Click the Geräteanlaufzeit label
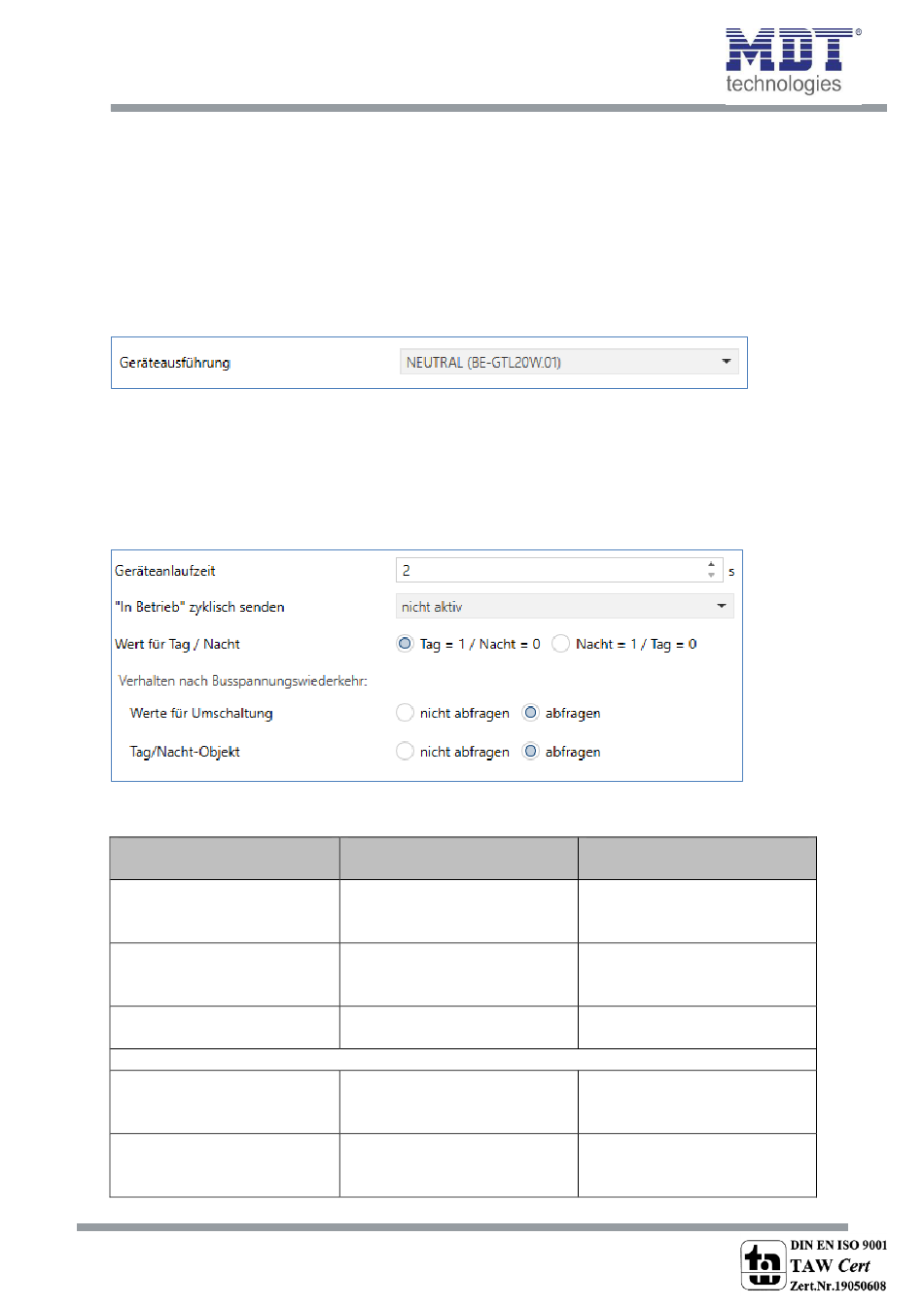The height and width of the screenshot is (1307, 924). (165, 571)
